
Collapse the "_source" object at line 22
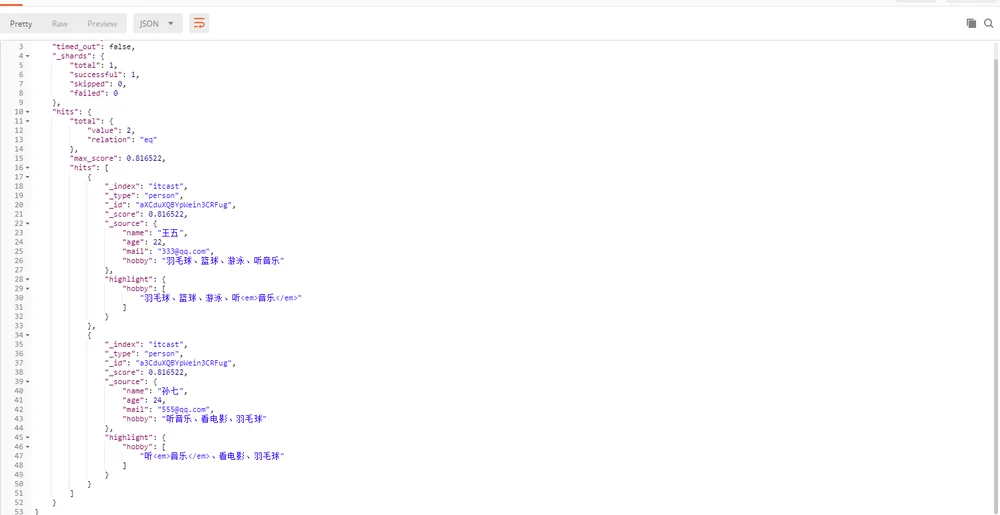point(27,224)
